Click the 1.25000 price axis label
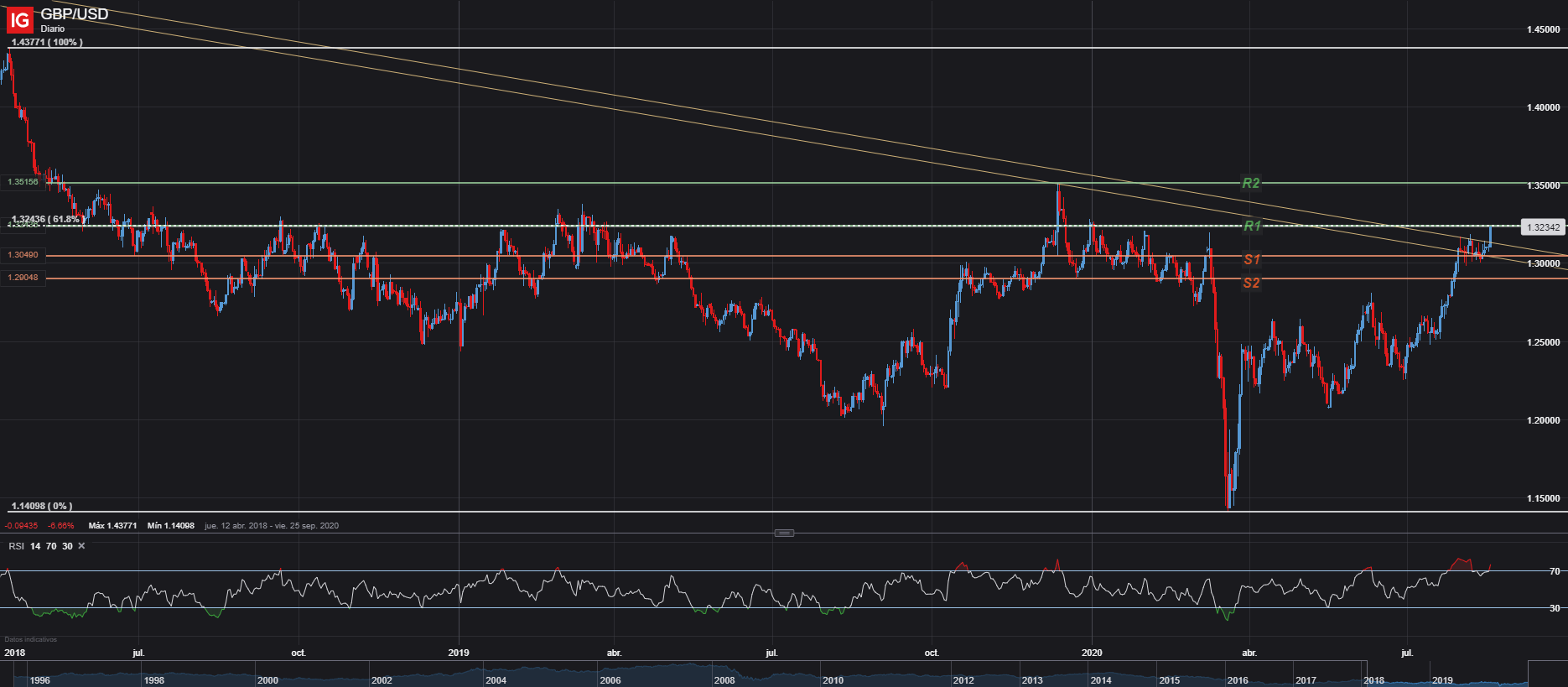 click(x=1544, y=342)
